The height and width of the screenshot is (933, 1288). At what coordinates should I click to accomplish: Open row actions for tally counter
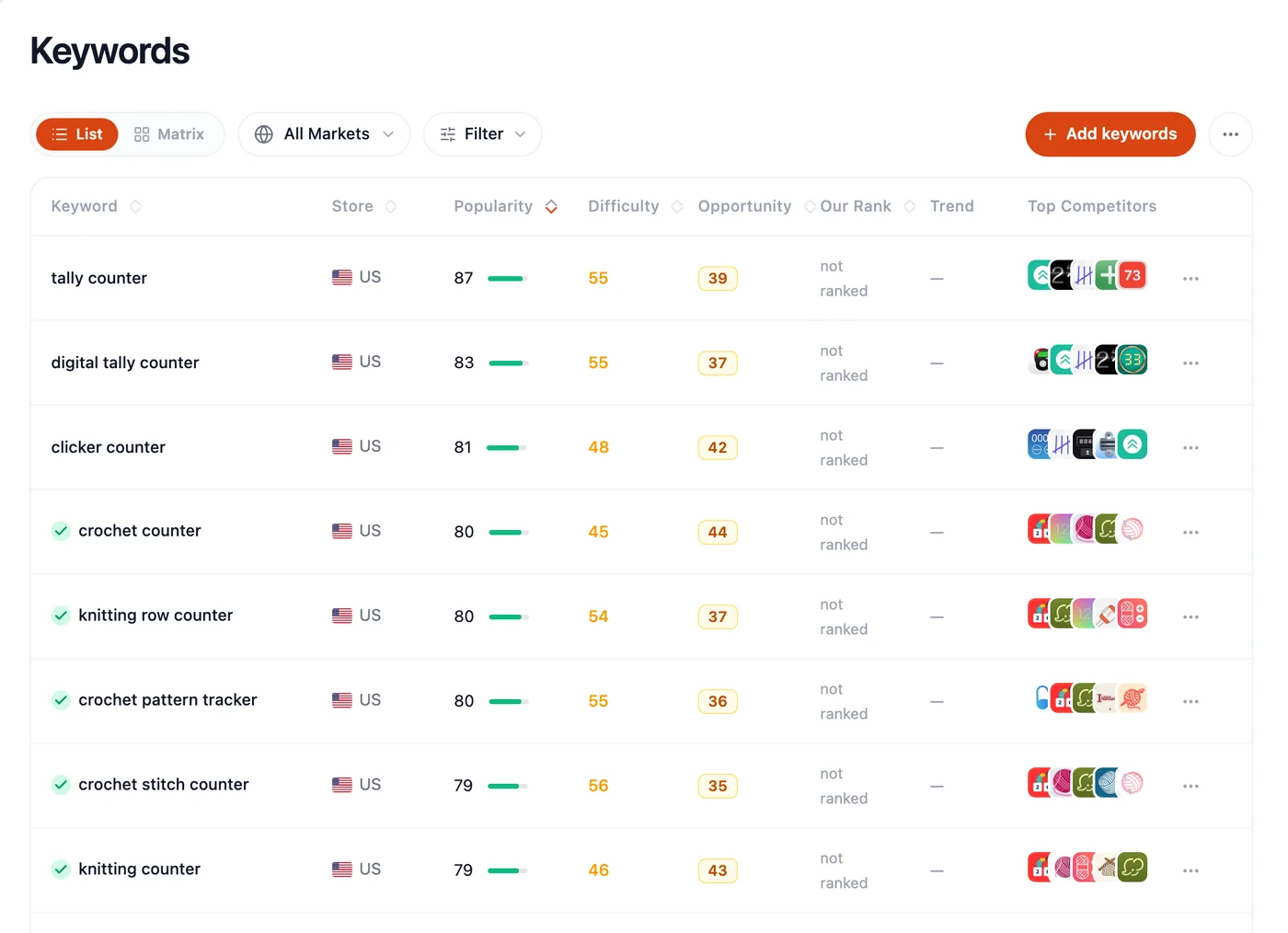click(1190, 279)
